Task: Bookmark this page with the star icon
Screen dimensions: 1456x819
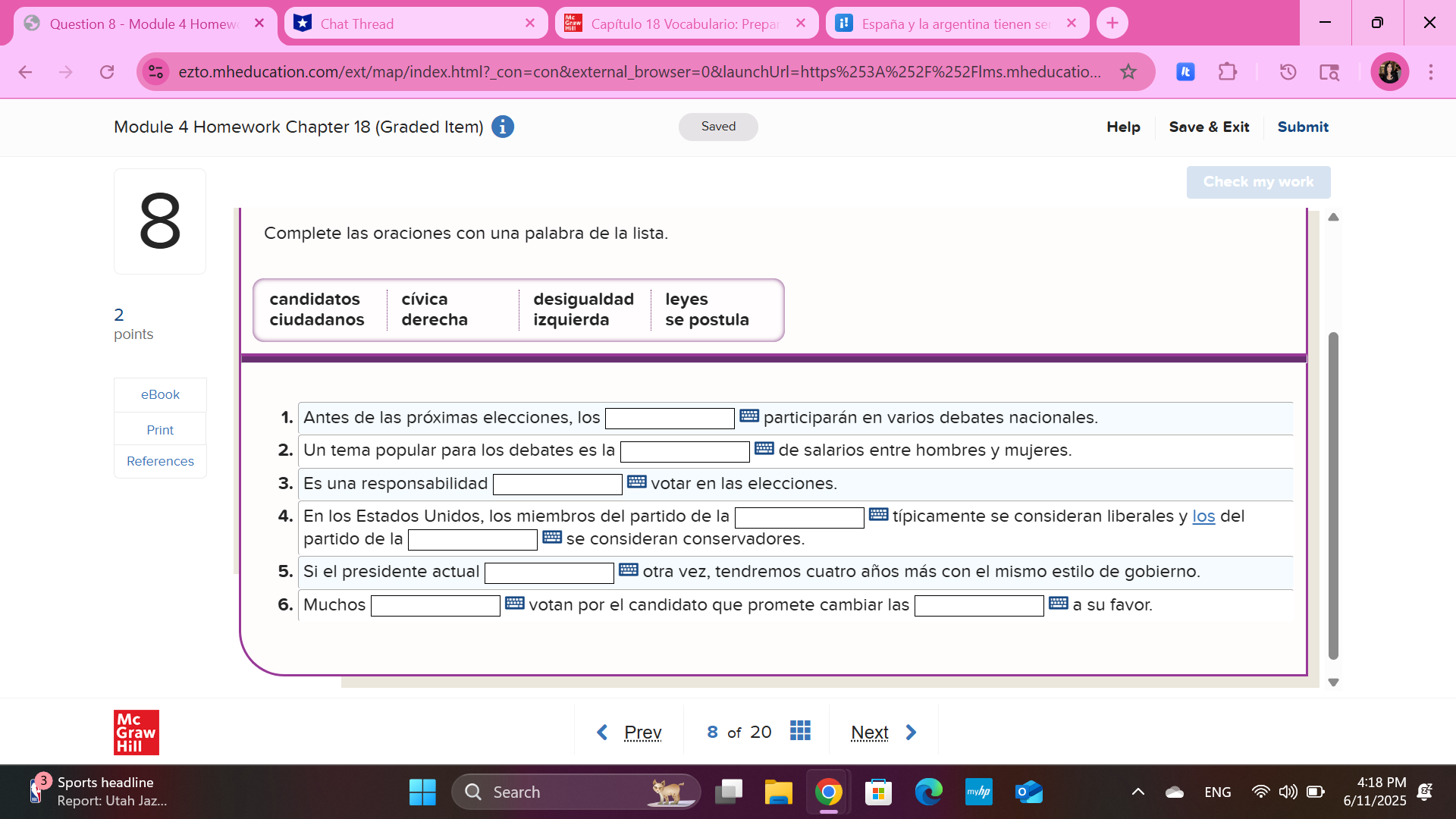Action: (x=1128, y=72)
